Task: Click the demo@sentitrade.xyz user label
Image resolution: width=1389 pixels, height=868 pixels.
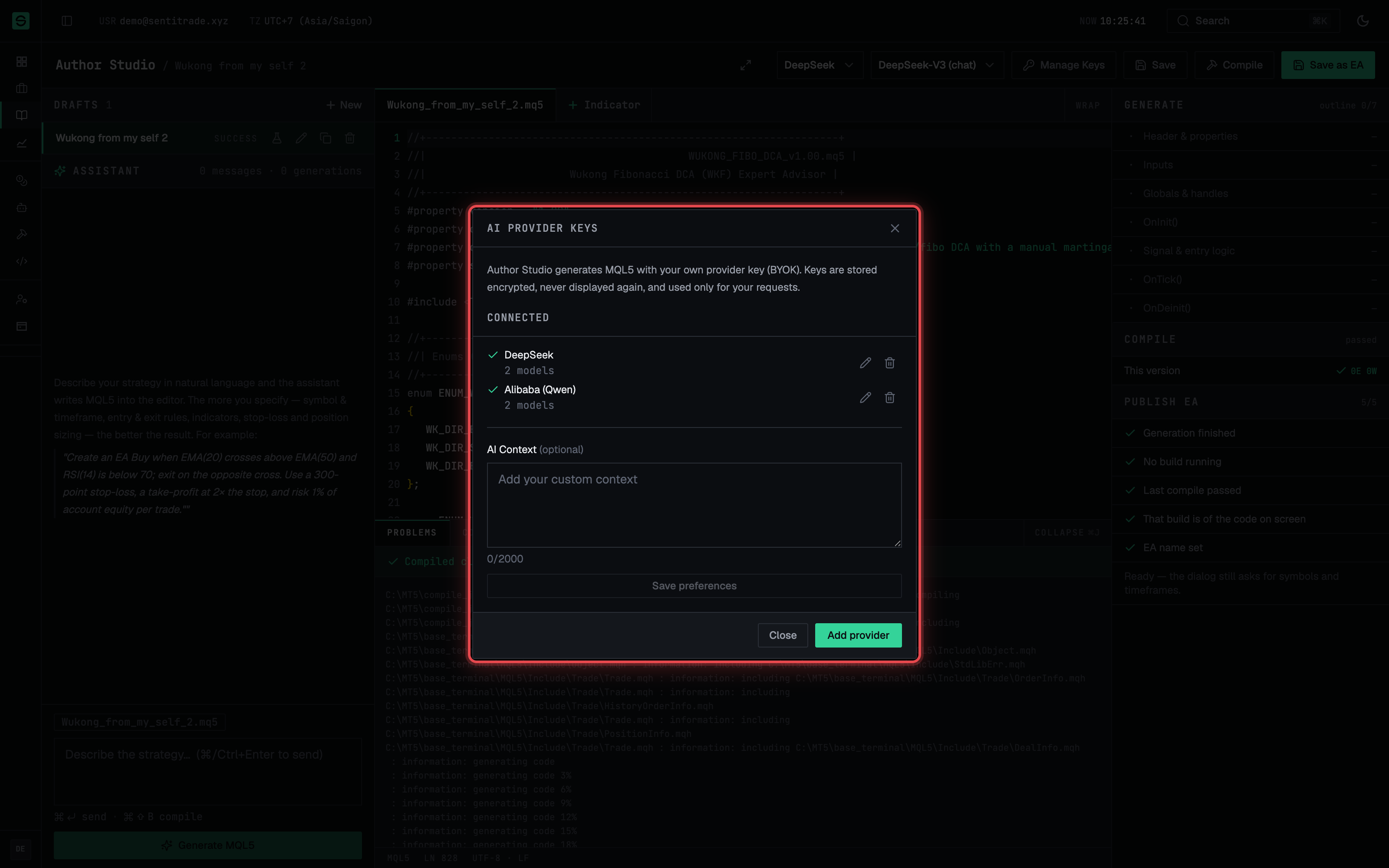Action: point(174,21)
